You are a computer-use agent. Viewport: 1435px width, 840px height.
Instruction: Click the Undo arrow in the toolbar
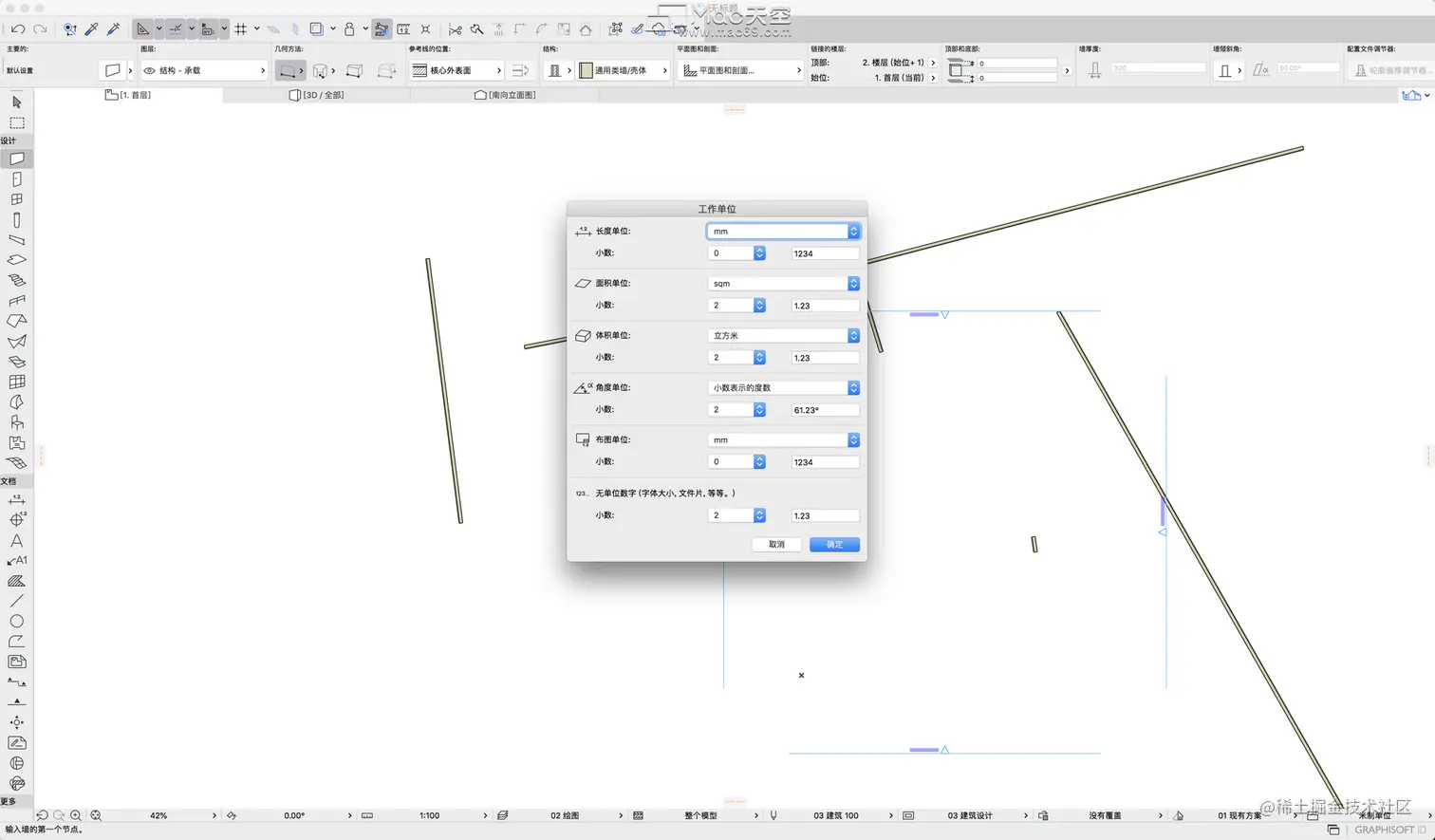(18, 29)
